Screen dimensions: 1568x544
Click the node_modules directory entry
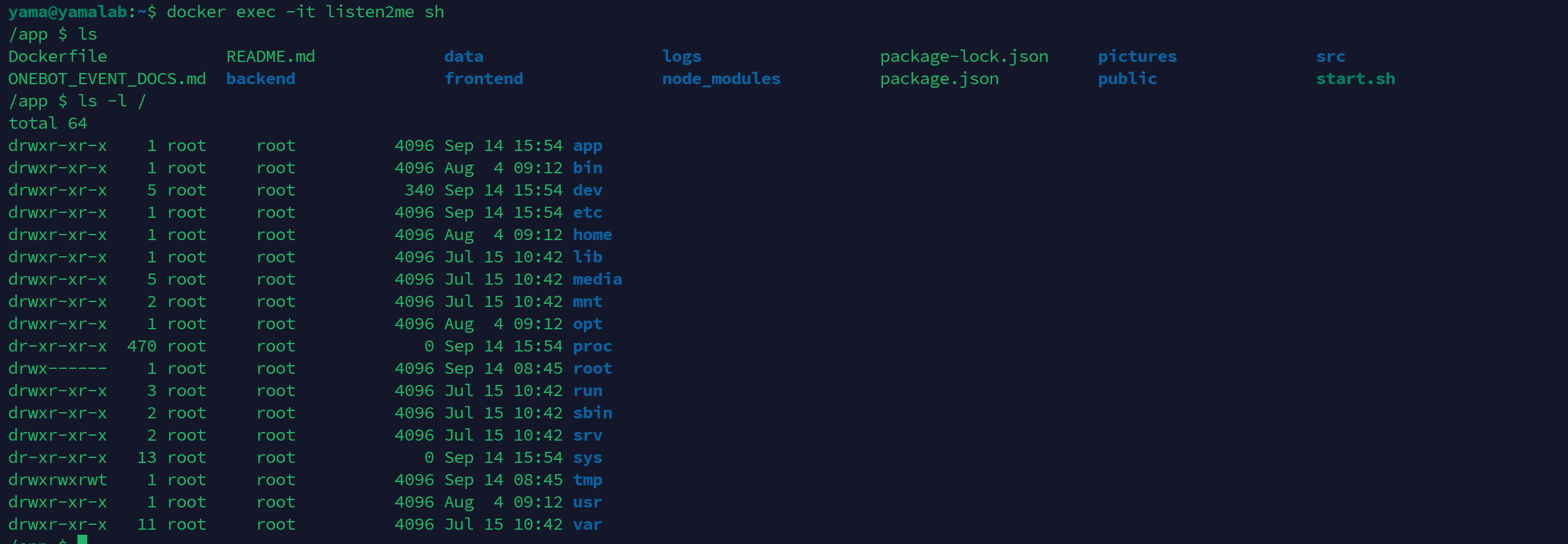click(x=721, y=79)
